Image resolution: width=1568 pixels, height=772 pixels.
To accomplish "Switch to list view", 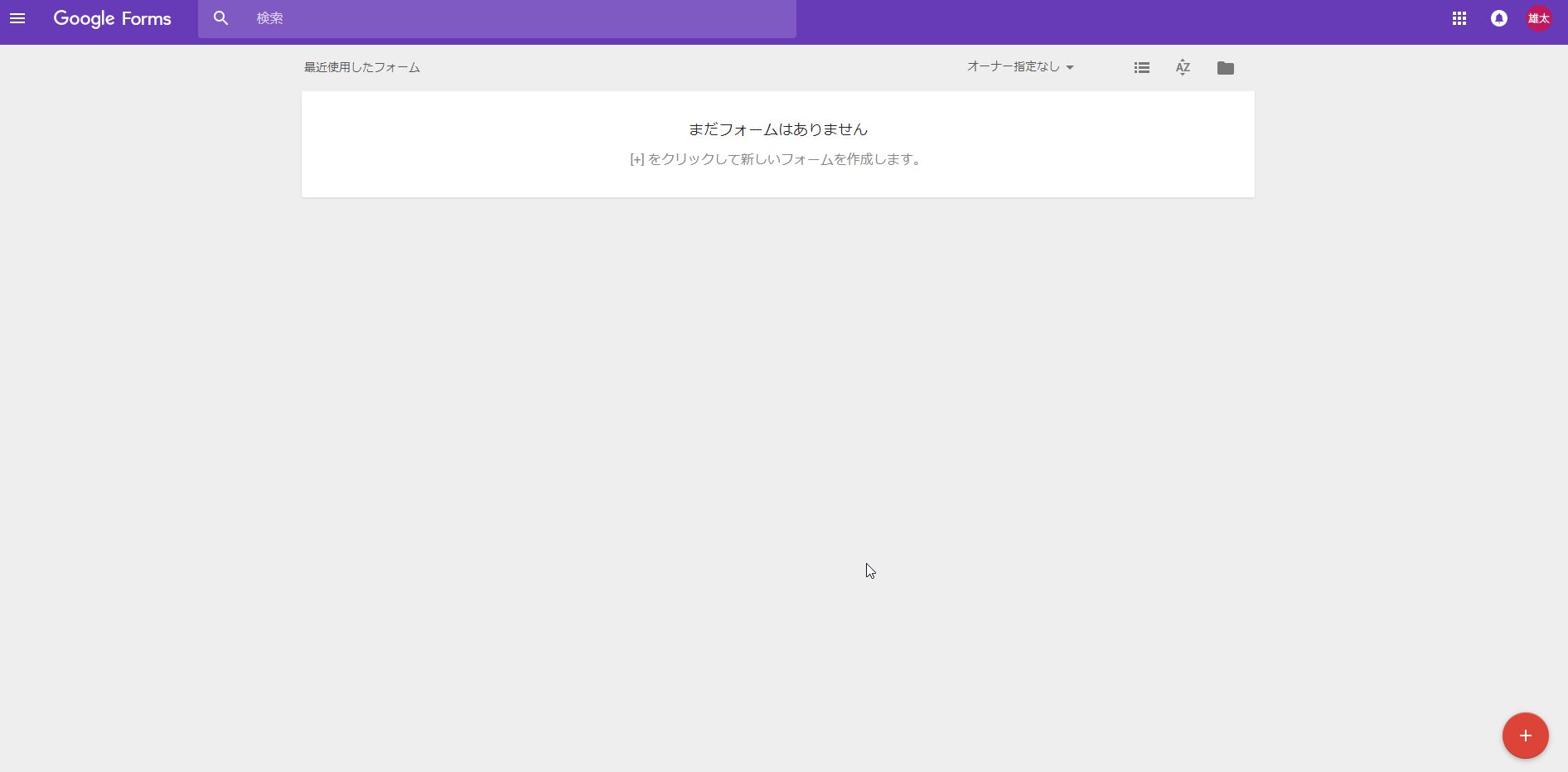I will [1142, 68].
